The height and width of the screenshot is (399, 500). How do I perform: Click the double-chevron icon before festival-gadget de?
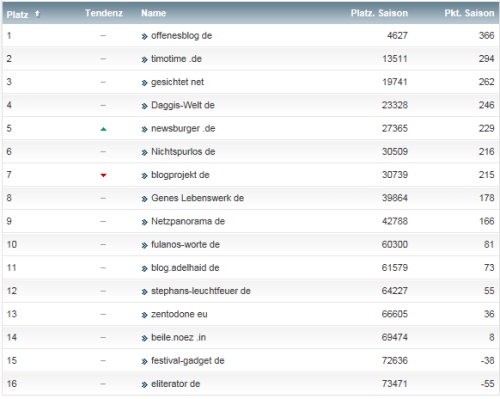pyautogui.click(x=144, y=362)
